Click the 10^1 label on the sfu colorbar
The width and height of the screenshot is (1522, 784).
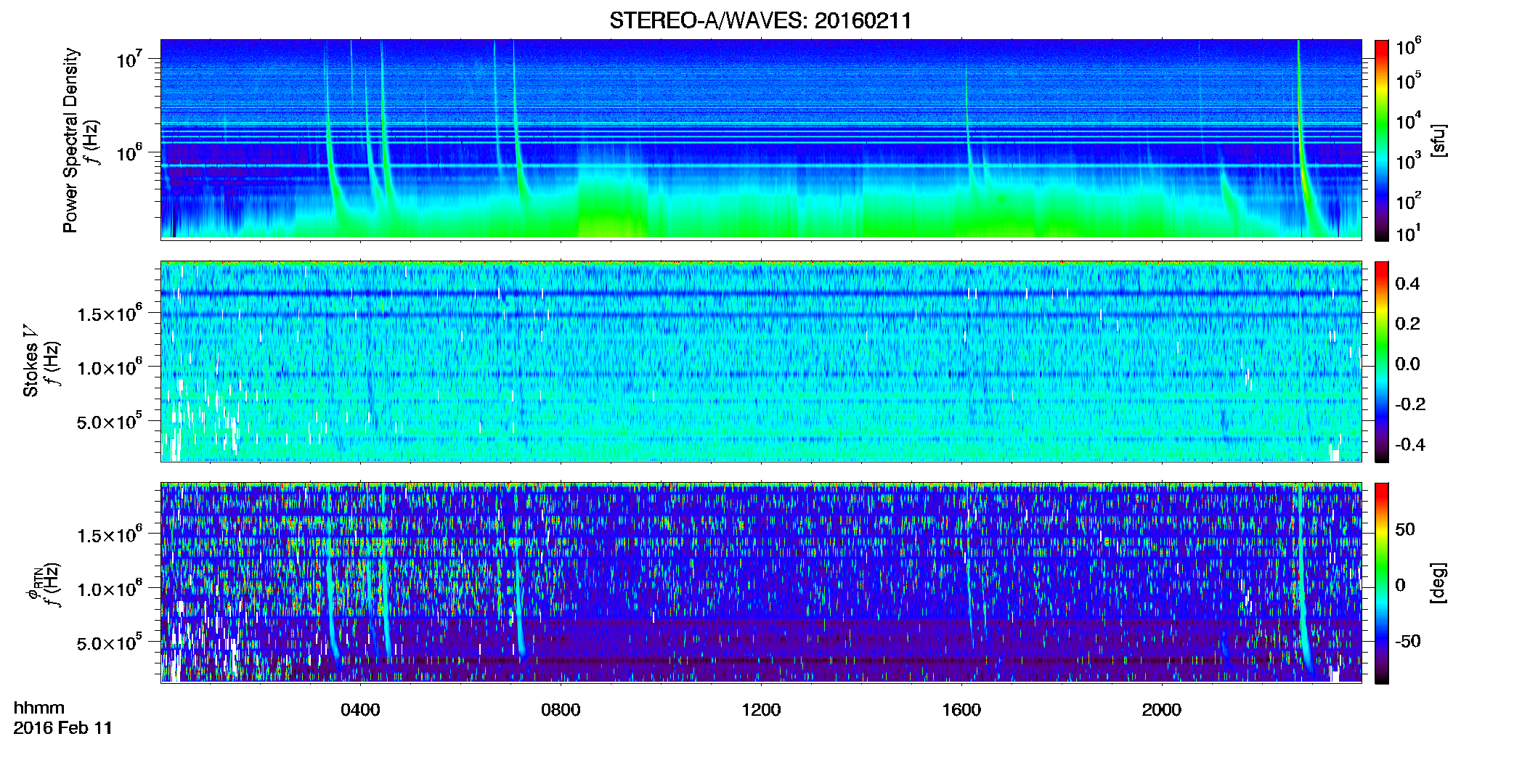click(1409, 234)
